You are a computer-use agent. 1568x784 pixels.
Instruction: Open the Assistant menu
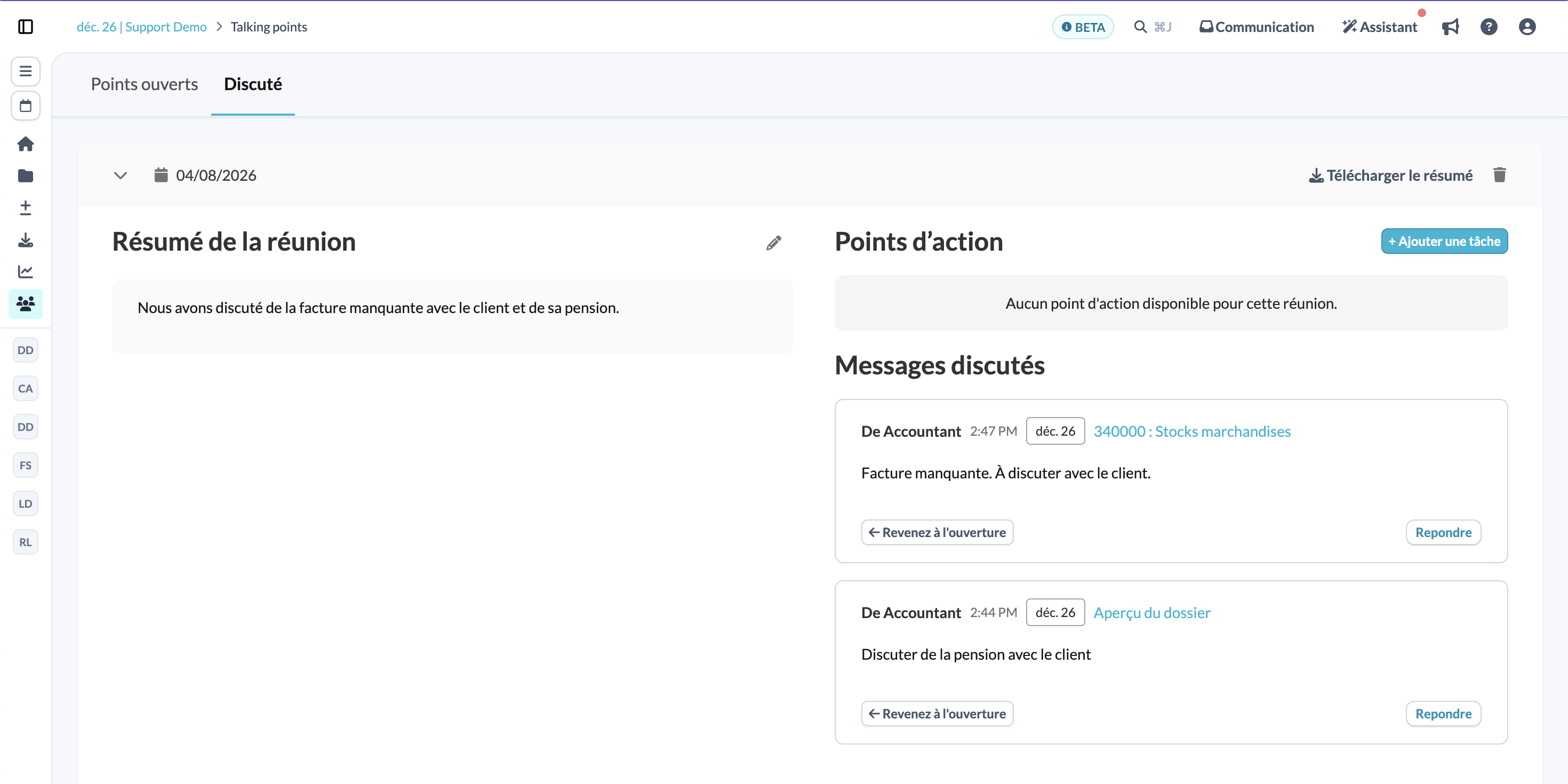tap(1380, 27)
